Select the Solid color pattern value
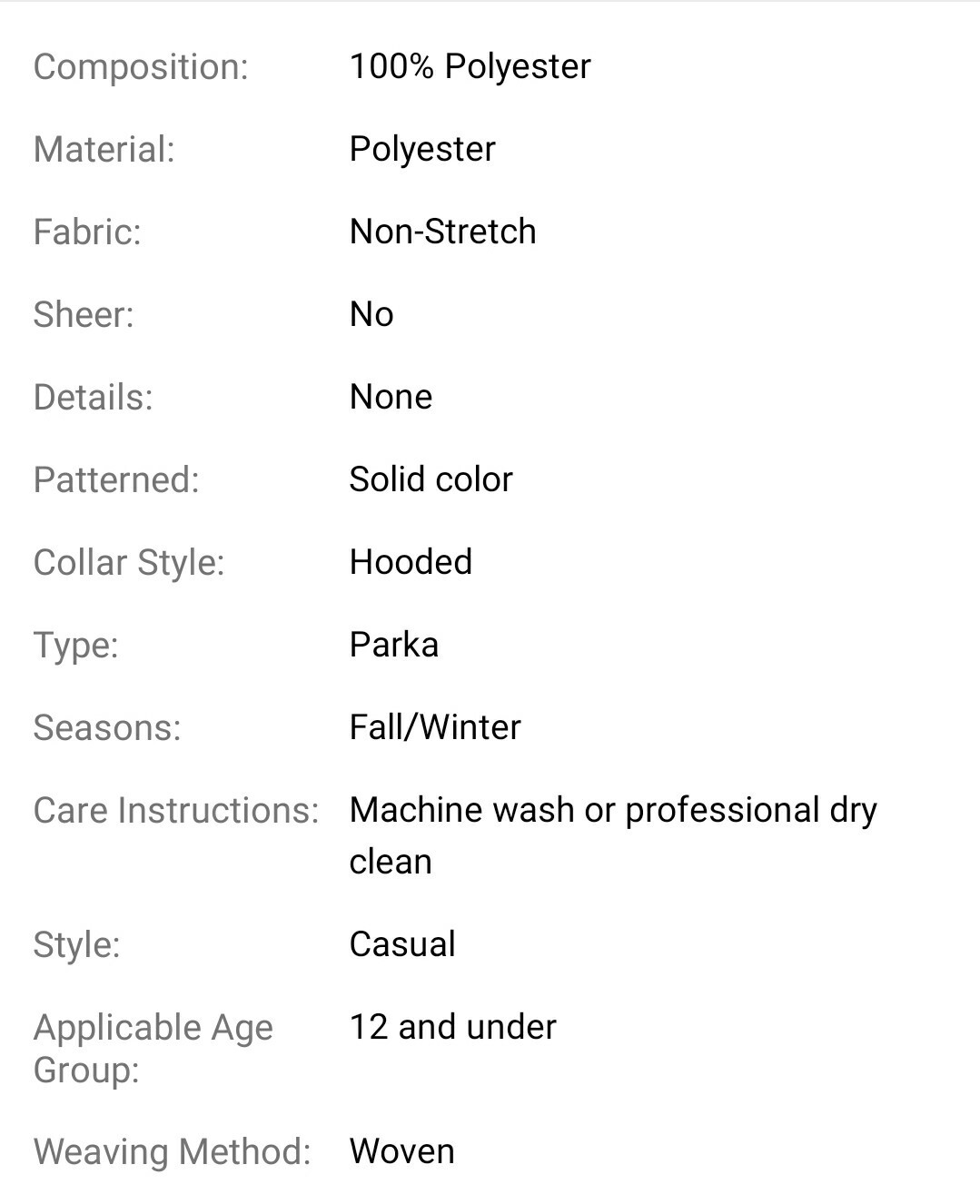 click(x=431, y=479)
